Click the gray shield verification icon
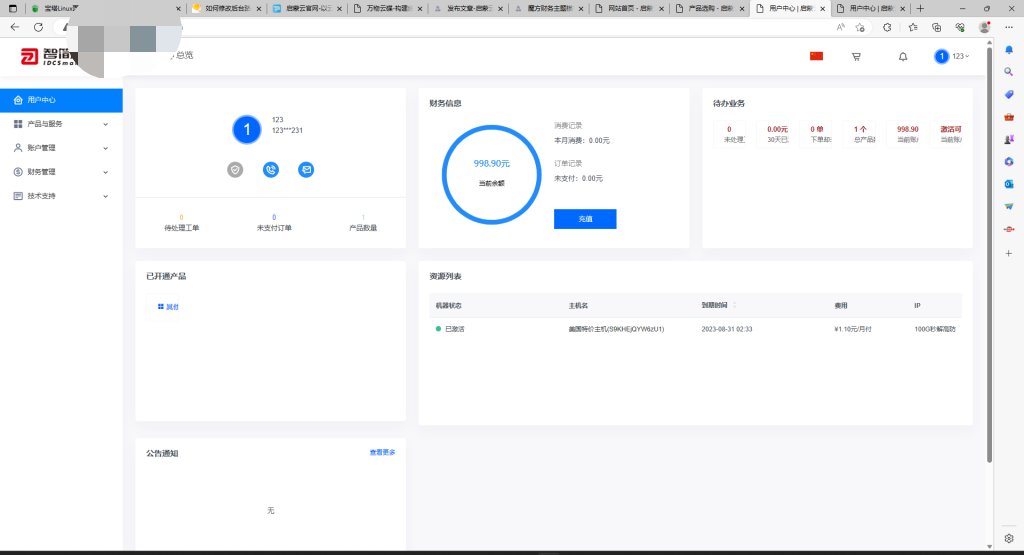 235,170
